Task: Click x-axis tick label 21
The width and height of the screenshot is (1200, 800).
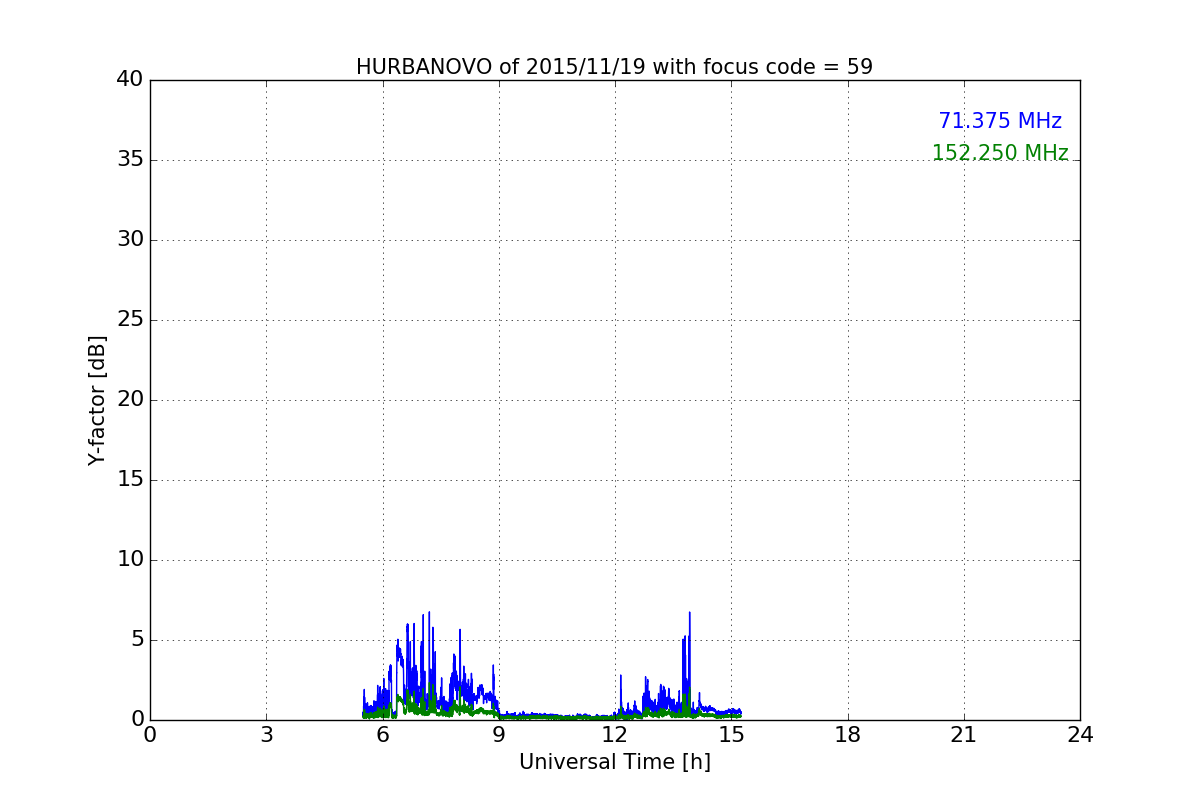Action: pyautogui.click(x=964, y=735)
